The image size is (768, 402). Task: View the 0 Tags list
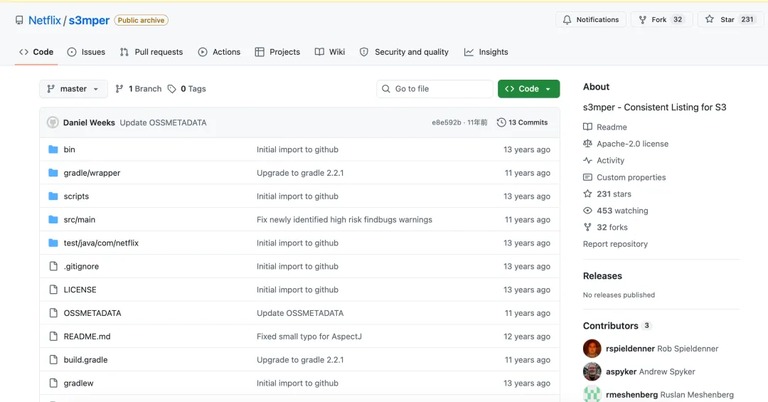point(187,89)
